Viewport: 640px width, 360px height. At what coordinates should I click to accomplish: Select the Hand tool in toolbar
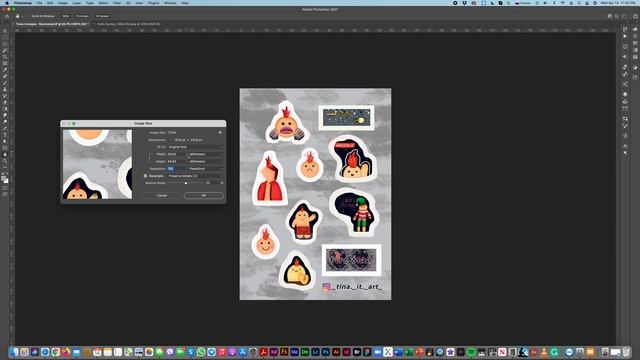5,154
